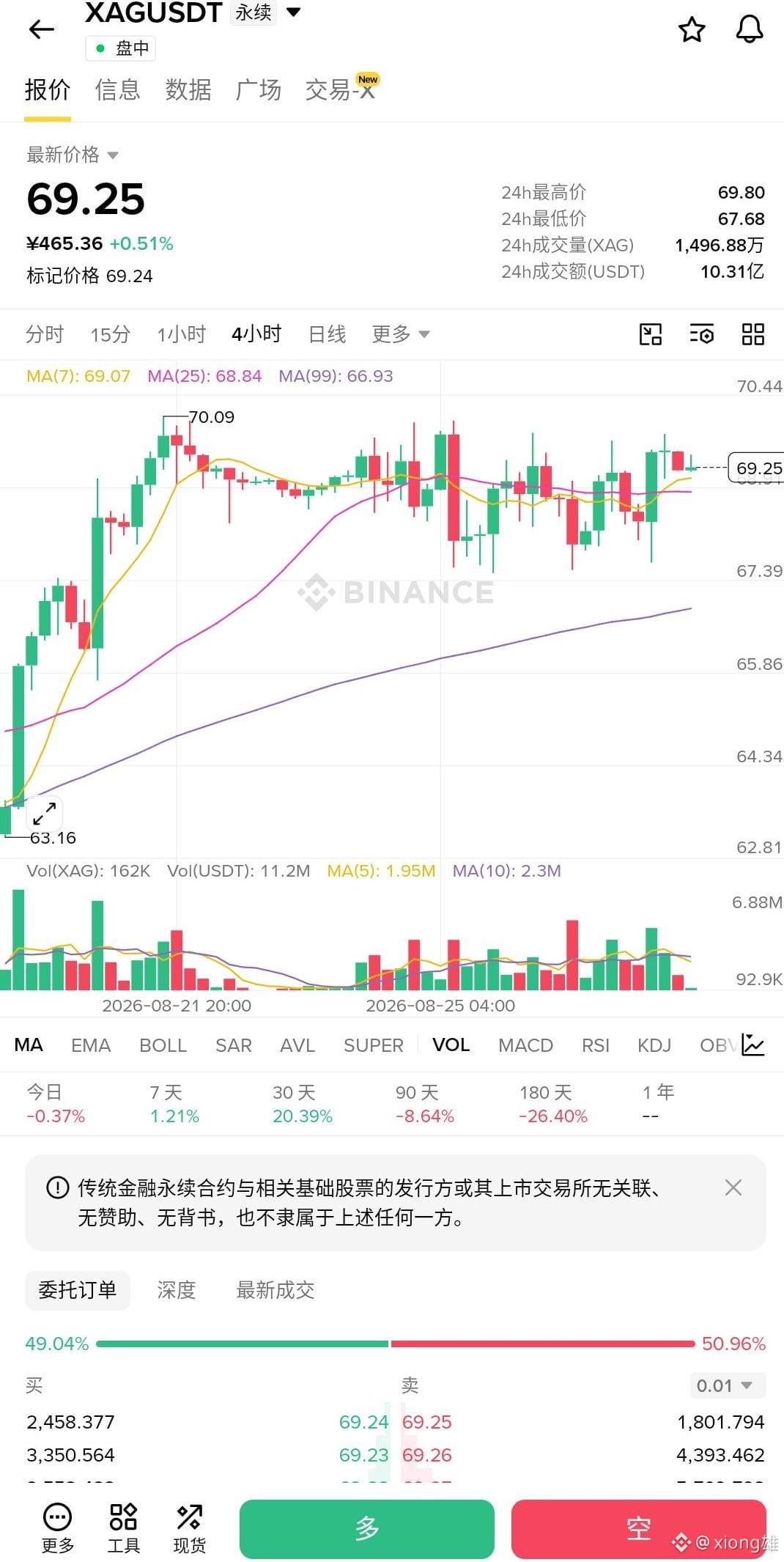Open 委托订单 order book view
784x1562 pixels.
coord(78,1290)
